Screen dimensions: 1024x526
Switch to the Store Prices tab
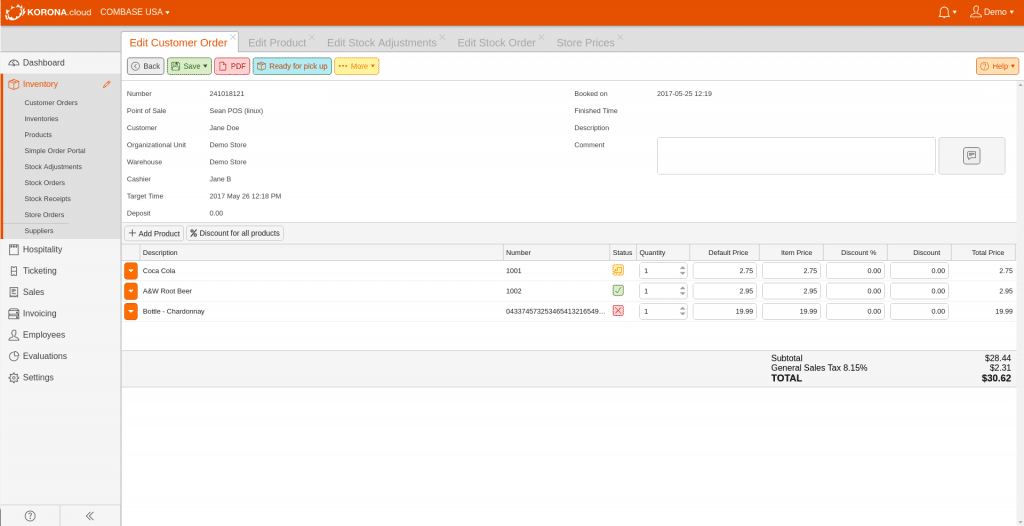click(x=585, y=43)
